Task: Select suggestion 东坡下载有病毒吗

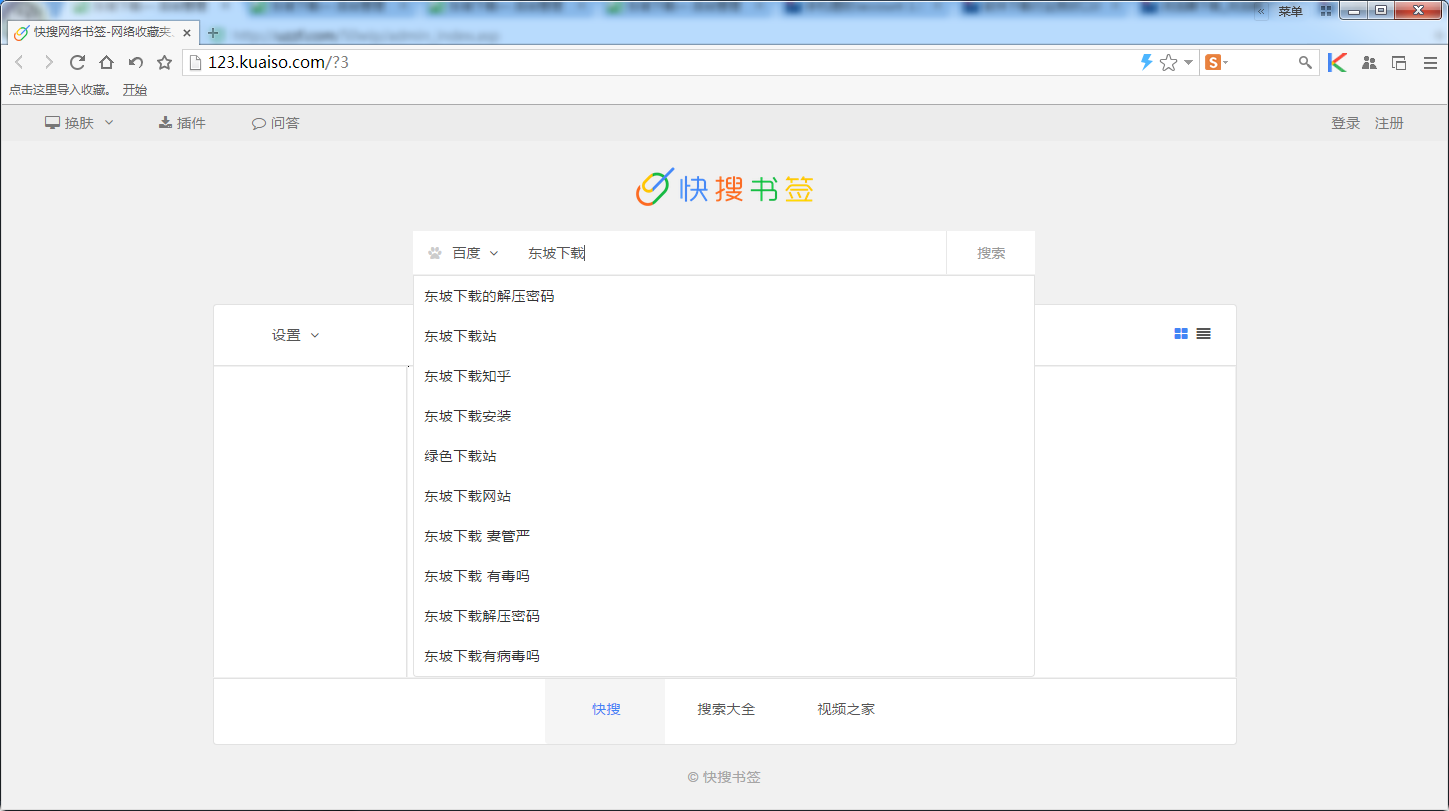Action: (x=724, y=656)
